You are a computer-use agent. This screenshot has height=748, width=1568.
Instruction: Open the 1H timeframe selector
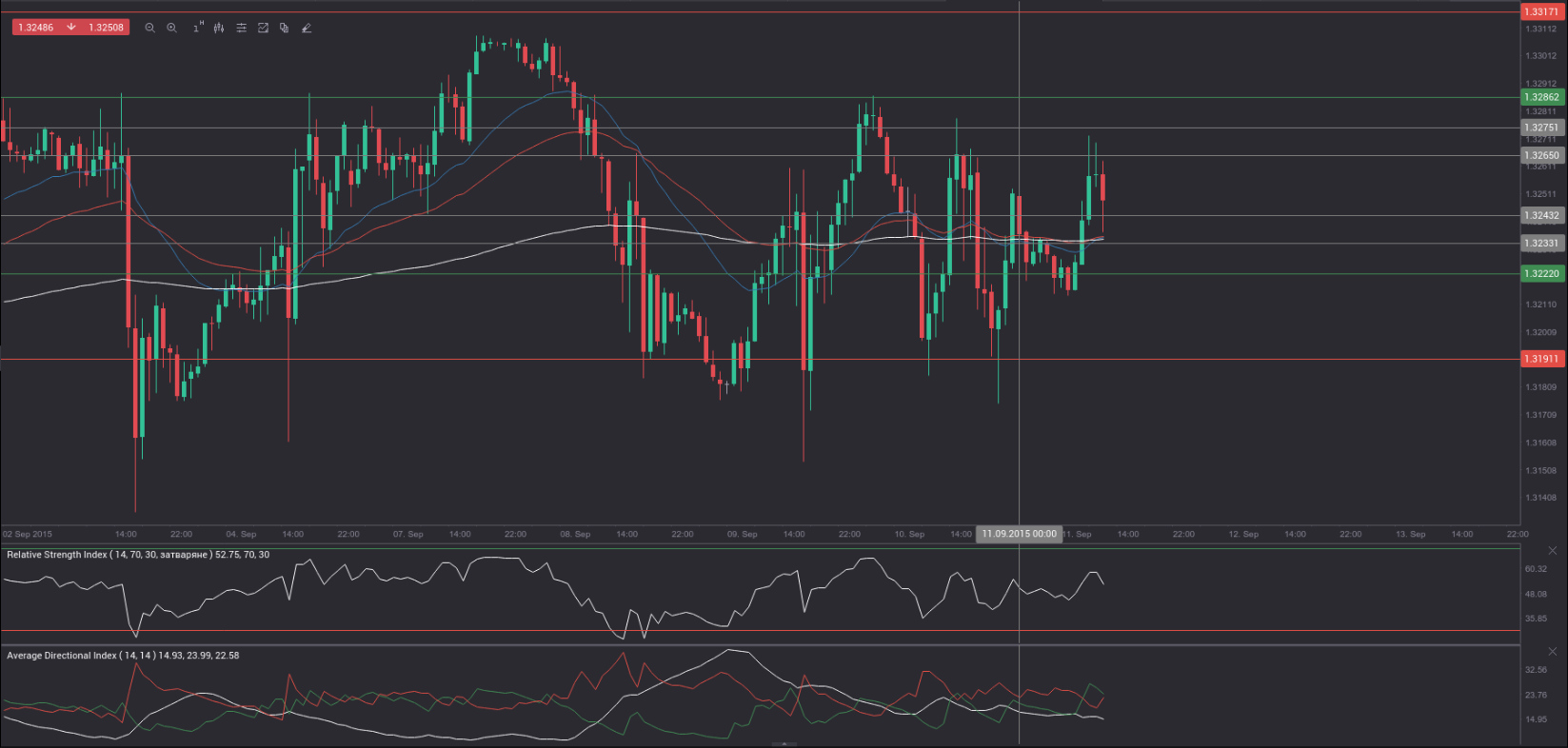(x=197, y=28)
